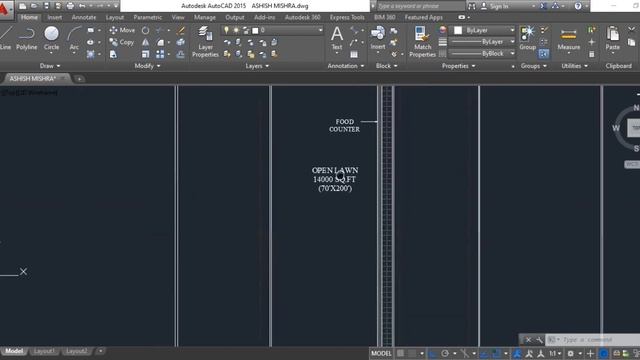
Task: Toggle the group selection button in Groups panel
Action: (544, 53)
